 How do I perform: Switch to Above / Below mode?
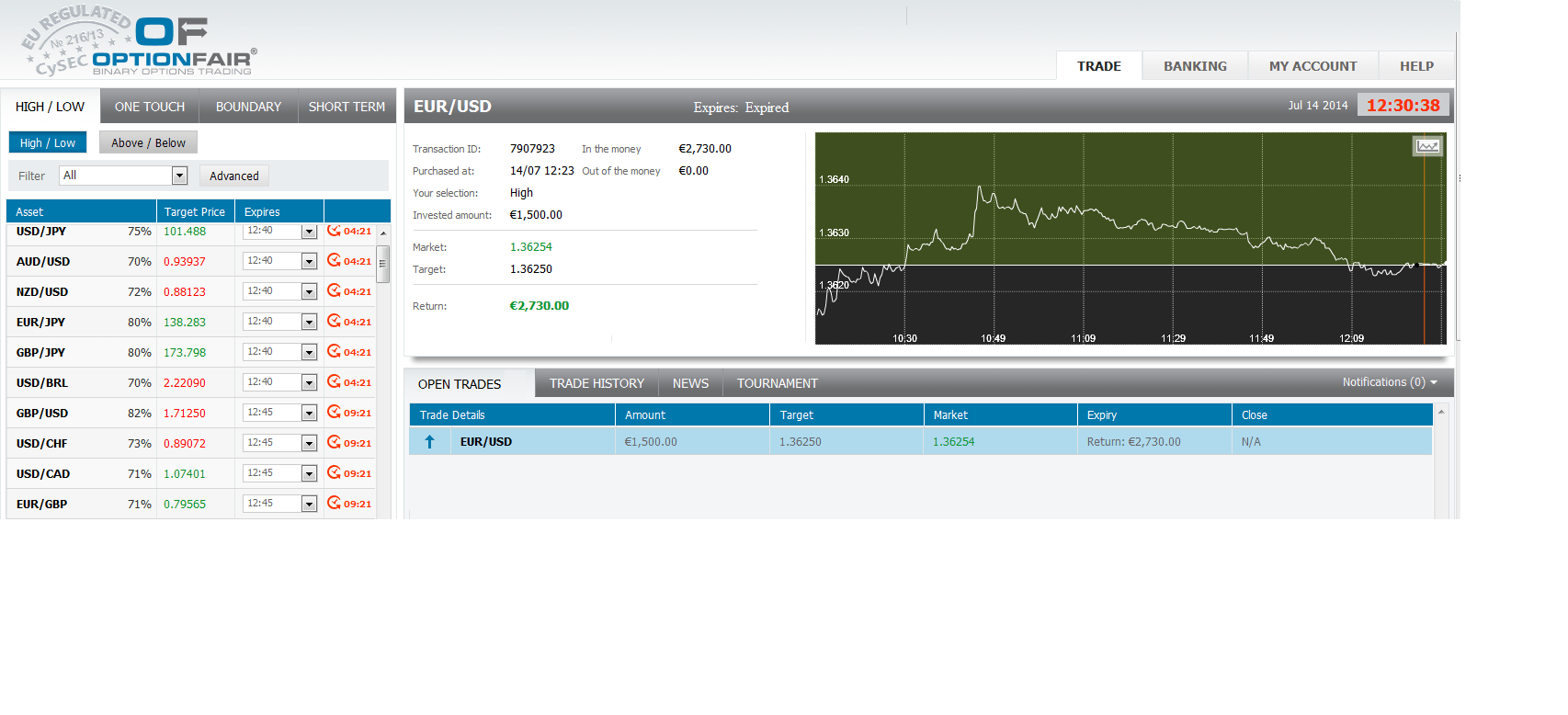pyautogui.click(x=148, y=142)
